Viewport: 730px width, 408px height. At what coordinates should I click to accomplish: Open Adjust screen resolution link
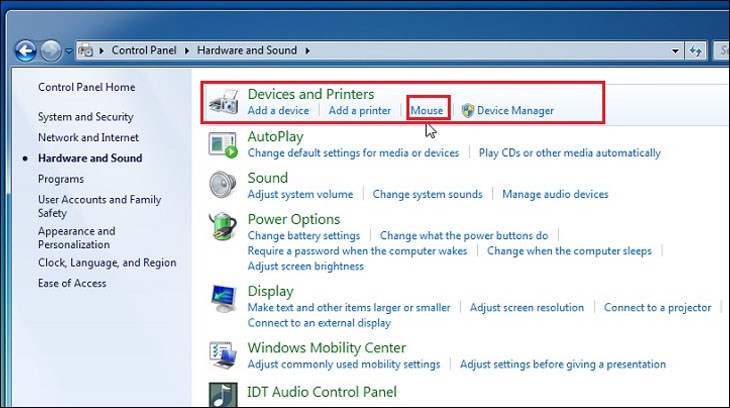pyautogui.click(x=526, y=308)
